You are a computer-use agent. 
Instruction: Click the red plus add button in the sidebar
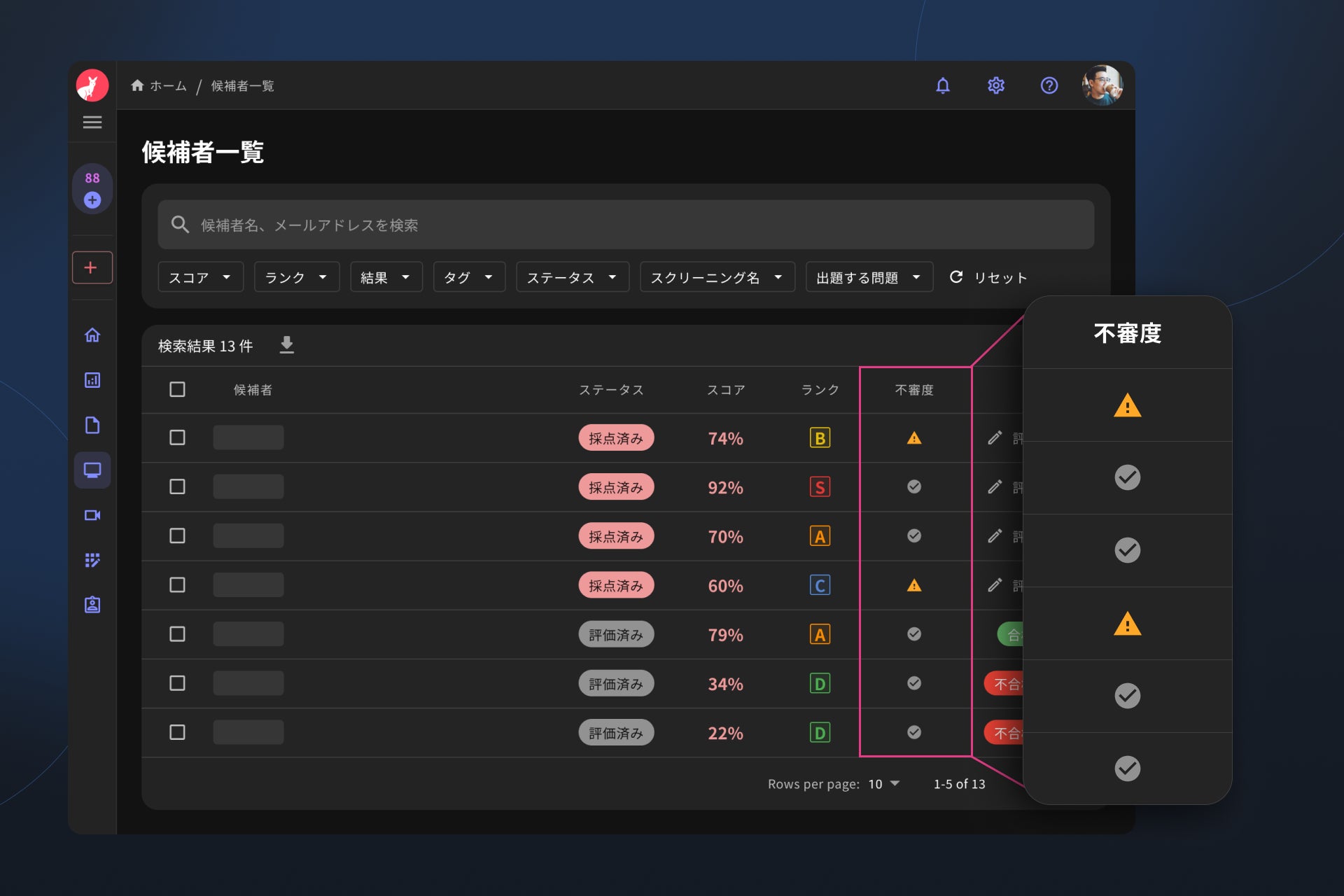click(92, 267)
